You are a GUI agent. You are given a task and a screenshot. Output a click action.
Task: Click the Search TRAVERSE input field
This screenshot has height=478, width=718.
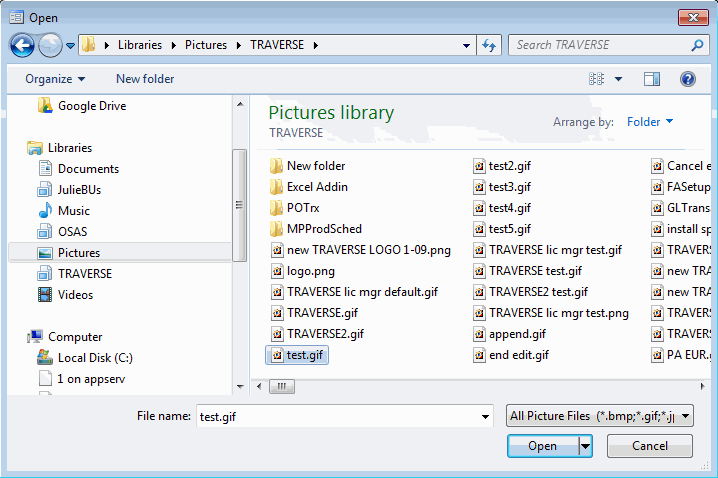point(598,45)
